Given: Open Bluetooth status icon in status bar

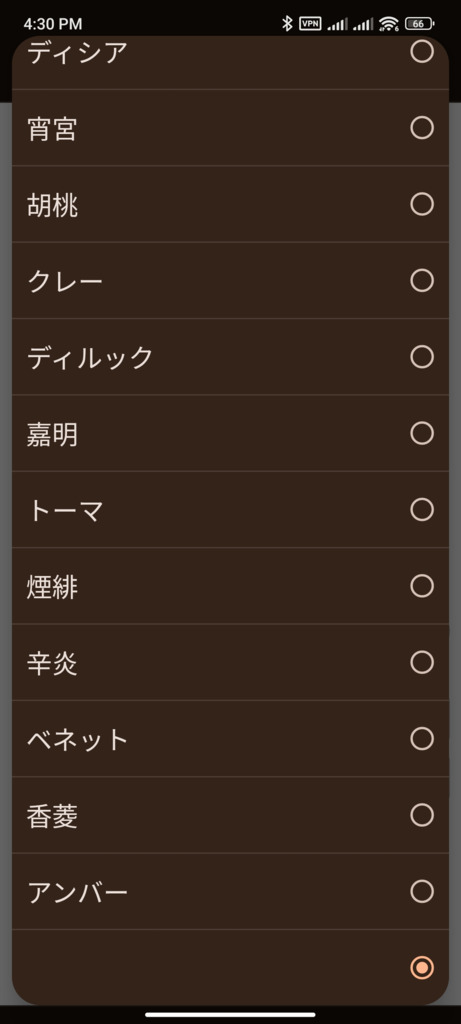Looking at the screenshot, I should 287,24.
